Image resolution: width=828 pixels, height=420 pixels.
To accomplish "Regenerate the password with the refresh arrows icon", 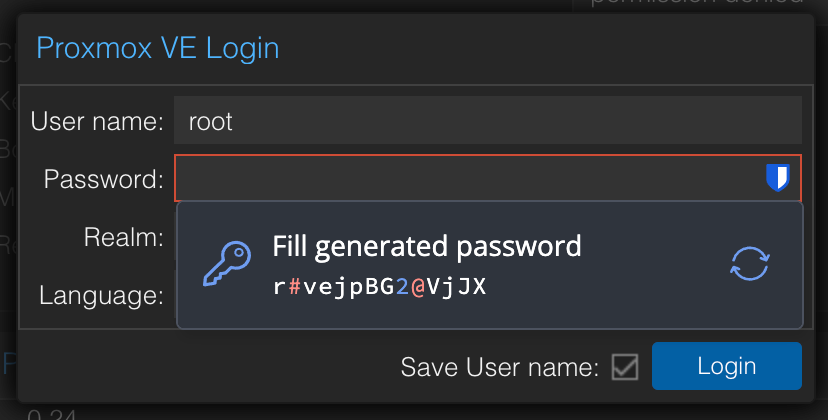I will tap(750, 264).
